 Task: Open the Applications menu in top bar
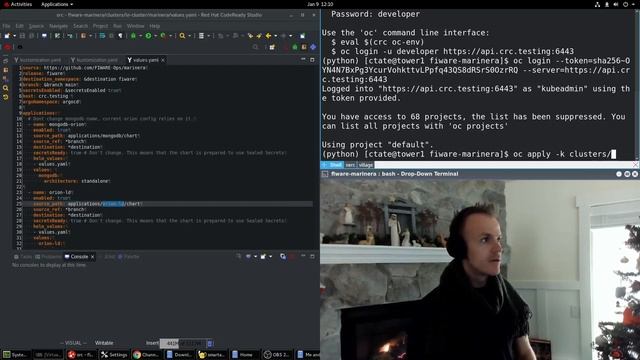(57, 4)
